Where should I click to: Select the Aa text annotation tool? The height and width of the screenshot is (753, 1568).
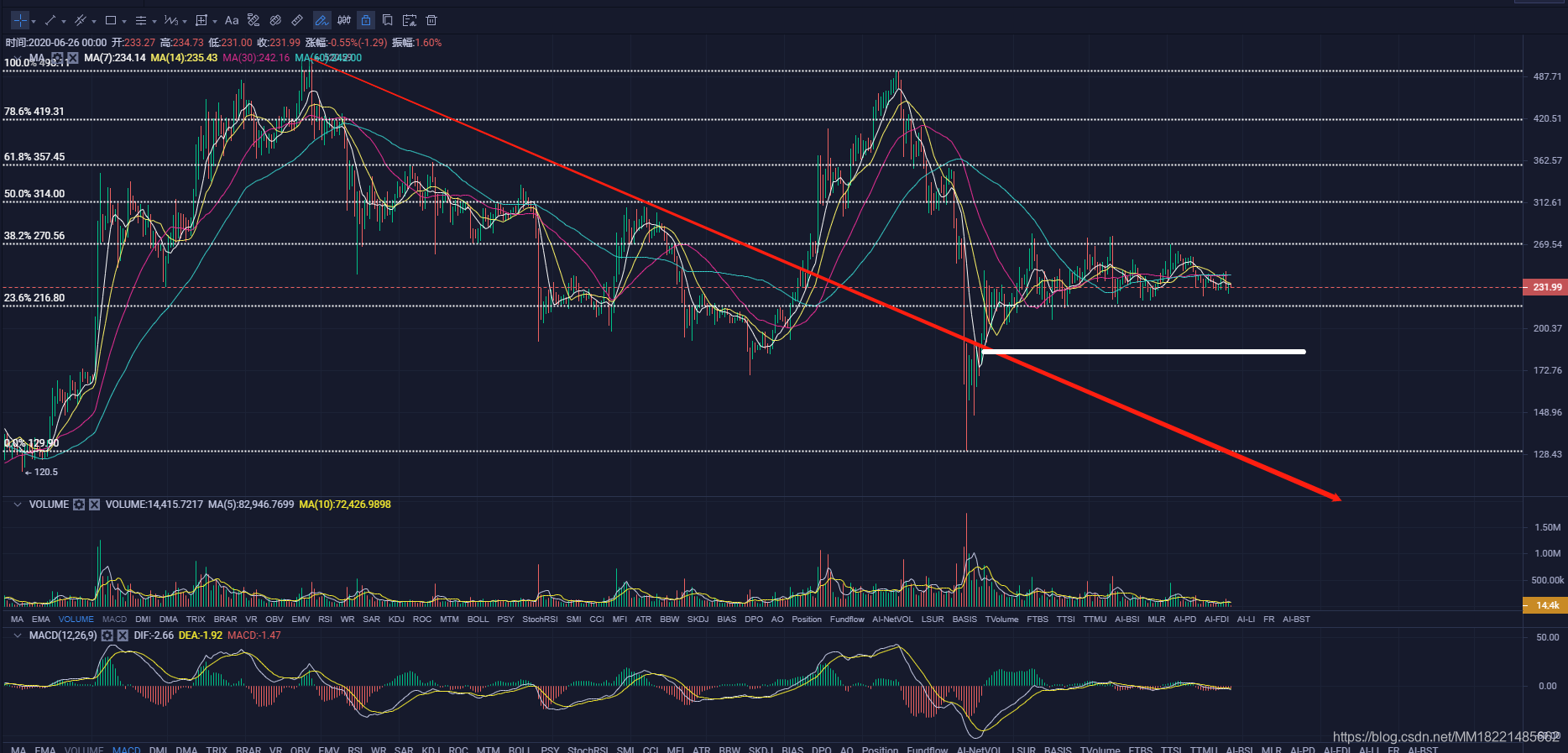coord(232,20)
